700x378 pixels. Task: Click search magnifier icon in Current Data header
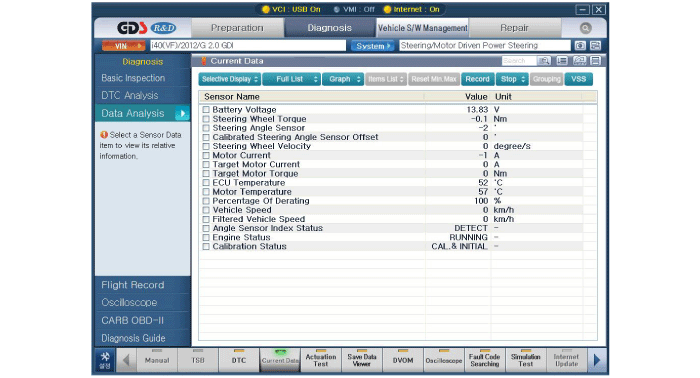click(544, 61)
